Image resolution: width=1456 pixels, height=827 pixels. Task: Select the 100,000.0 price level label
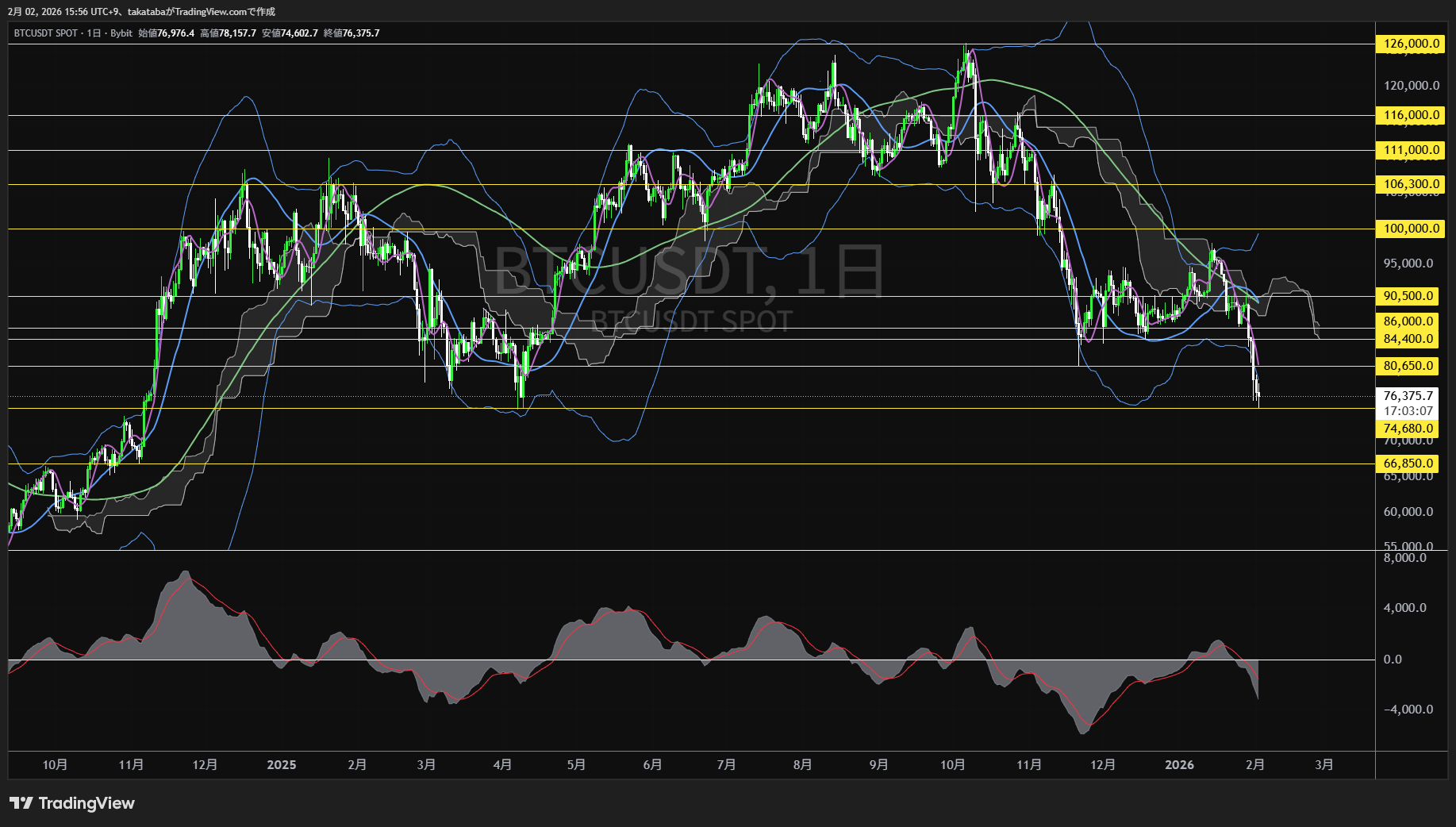(x=1410, y=229)
